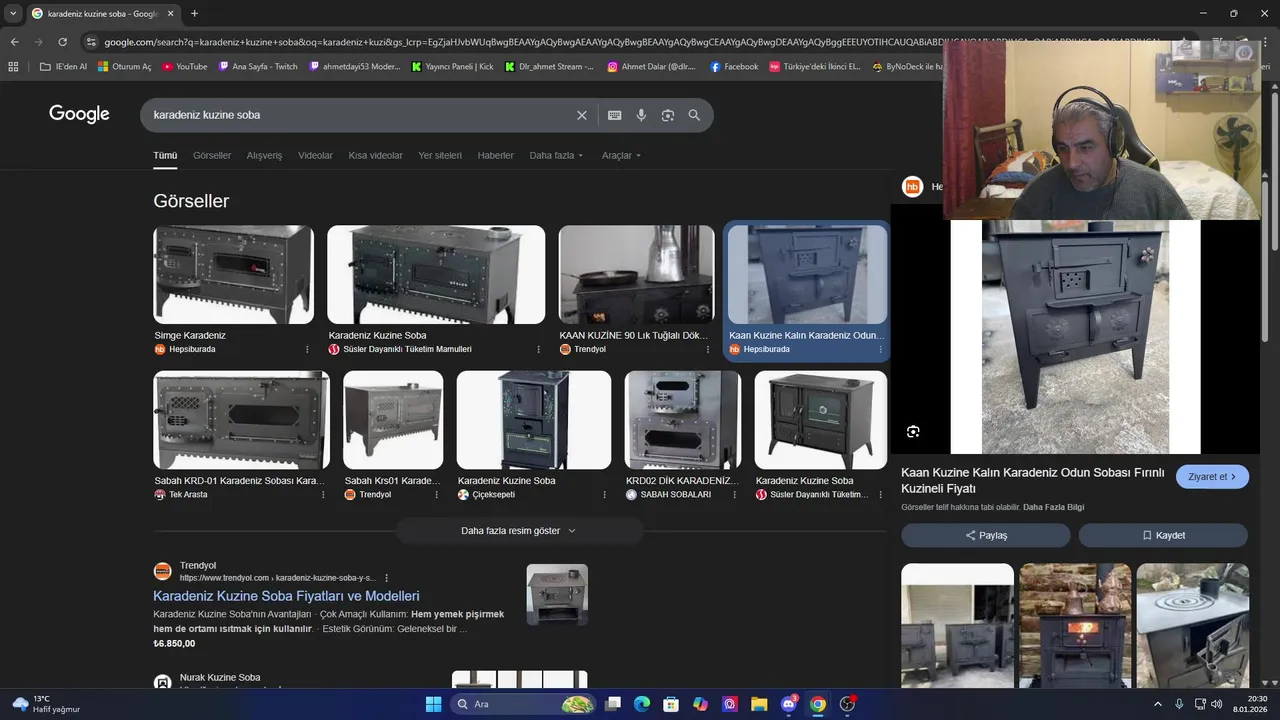Open the weather widget showing 13°C
This screenshot has width=1280, height=720.
pyautogui.click(x=46, y=704)
